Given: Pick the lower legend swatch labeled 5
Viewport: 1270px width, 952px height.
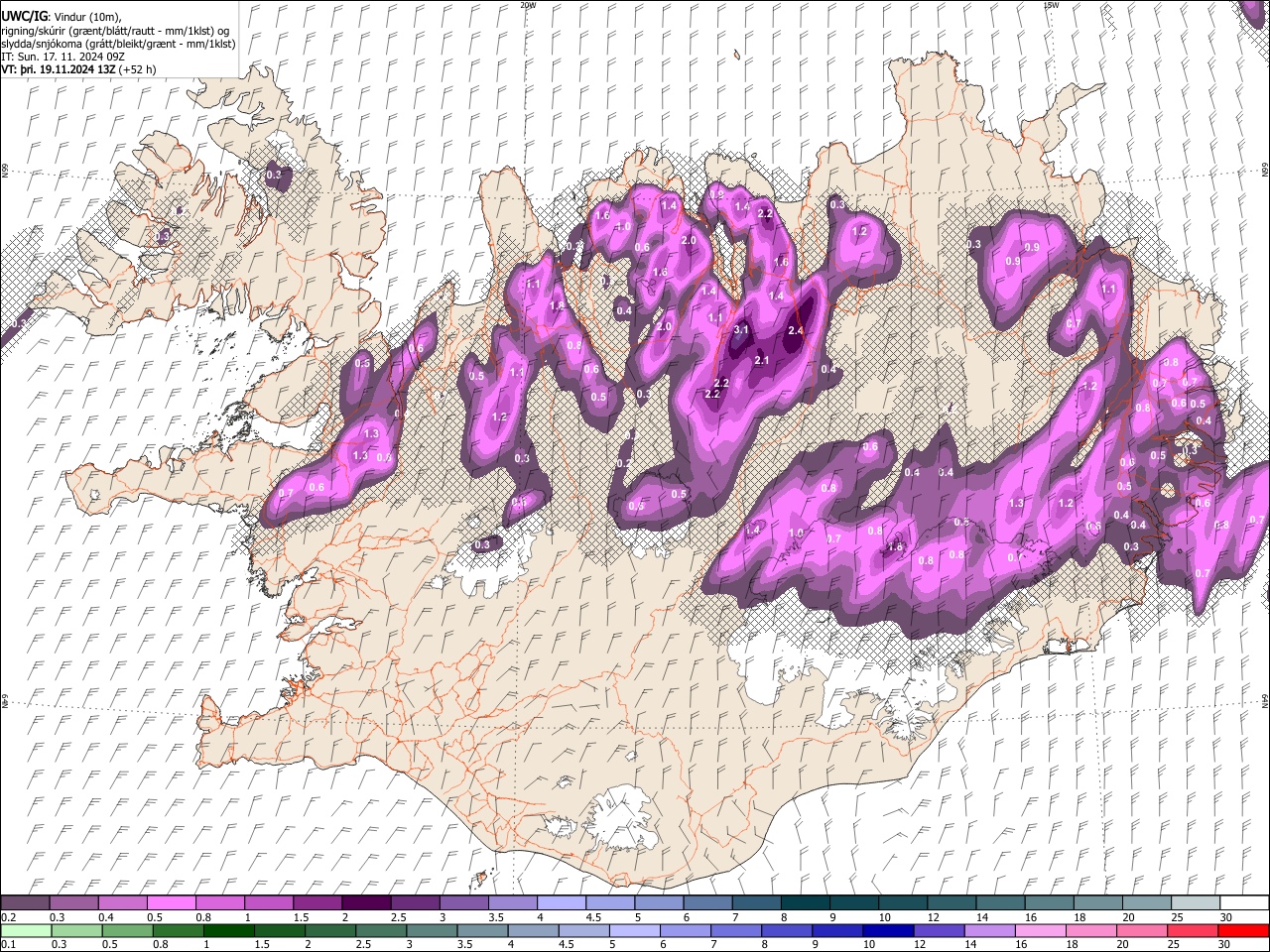Looking at the screenshot, I should click(x=635, y=930).
